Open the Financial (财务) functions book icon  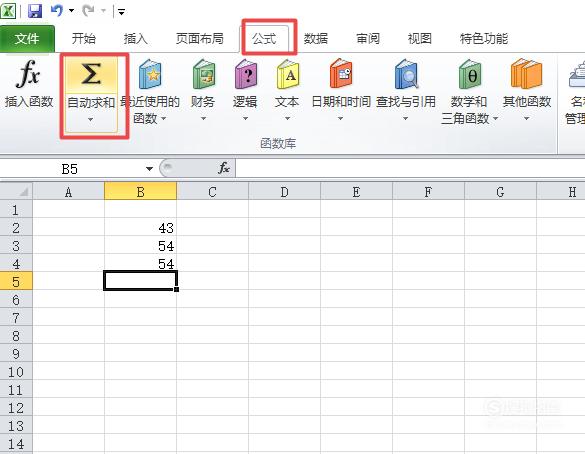[x=204, y=75]
